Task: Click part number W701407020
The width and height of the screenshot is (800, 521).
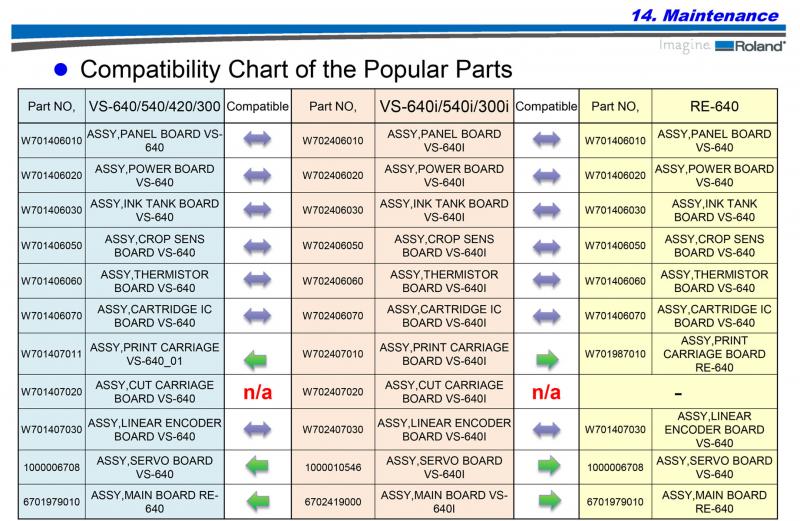Action: [51, 392]
